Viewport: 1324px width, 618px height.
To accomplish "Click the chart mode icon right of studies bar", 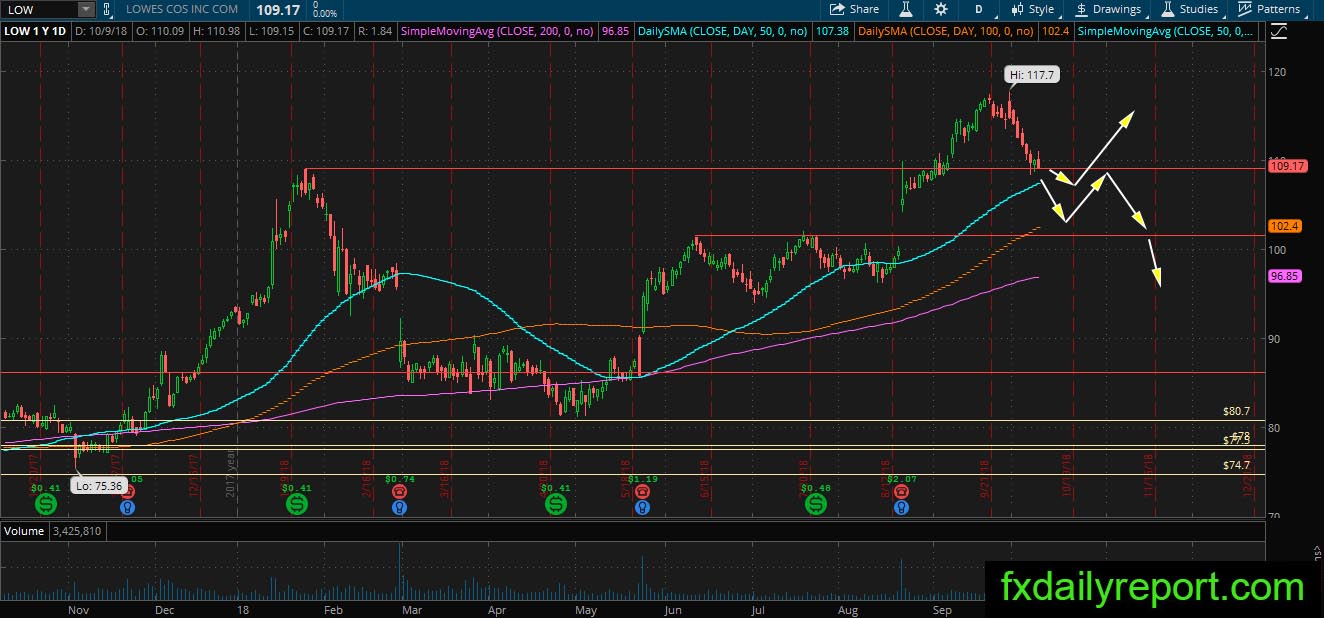I will pos(1278,31).
